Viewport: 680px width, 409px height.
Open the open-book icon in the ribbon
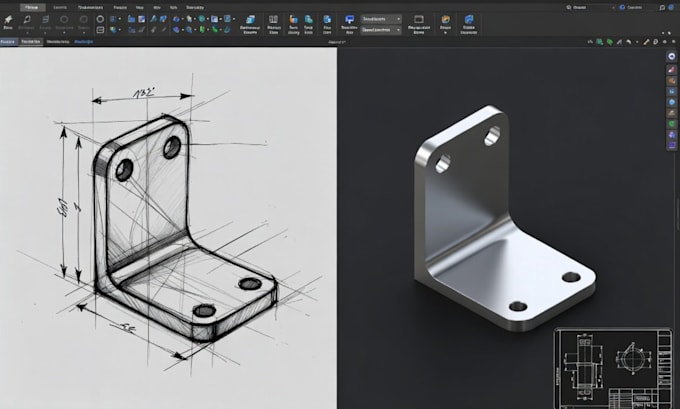point(273,20)
